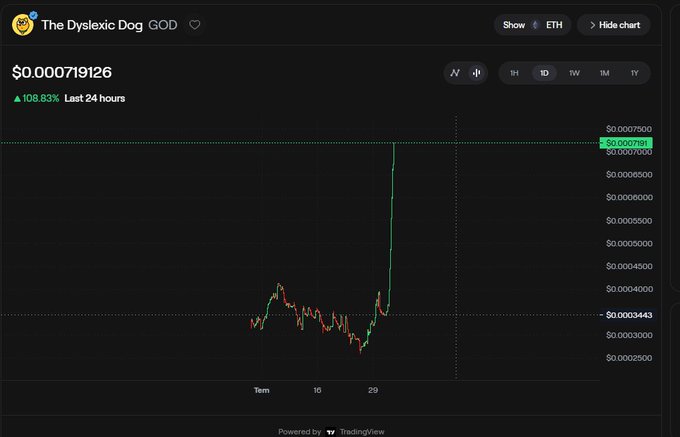
Task: Select the 1Y timeframe
Action: [x=634, y=73]
